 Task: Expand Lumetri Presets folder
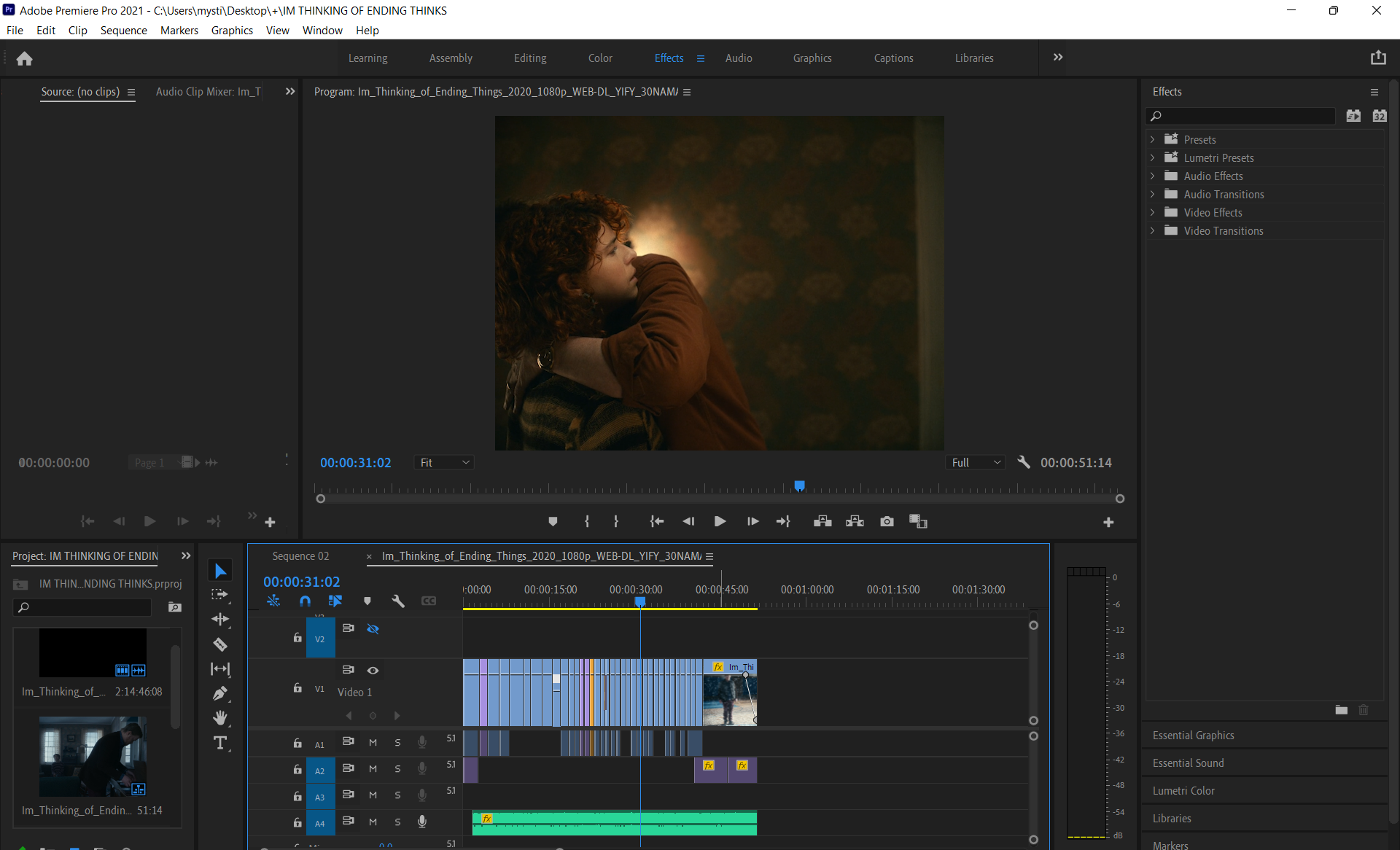1152,157
